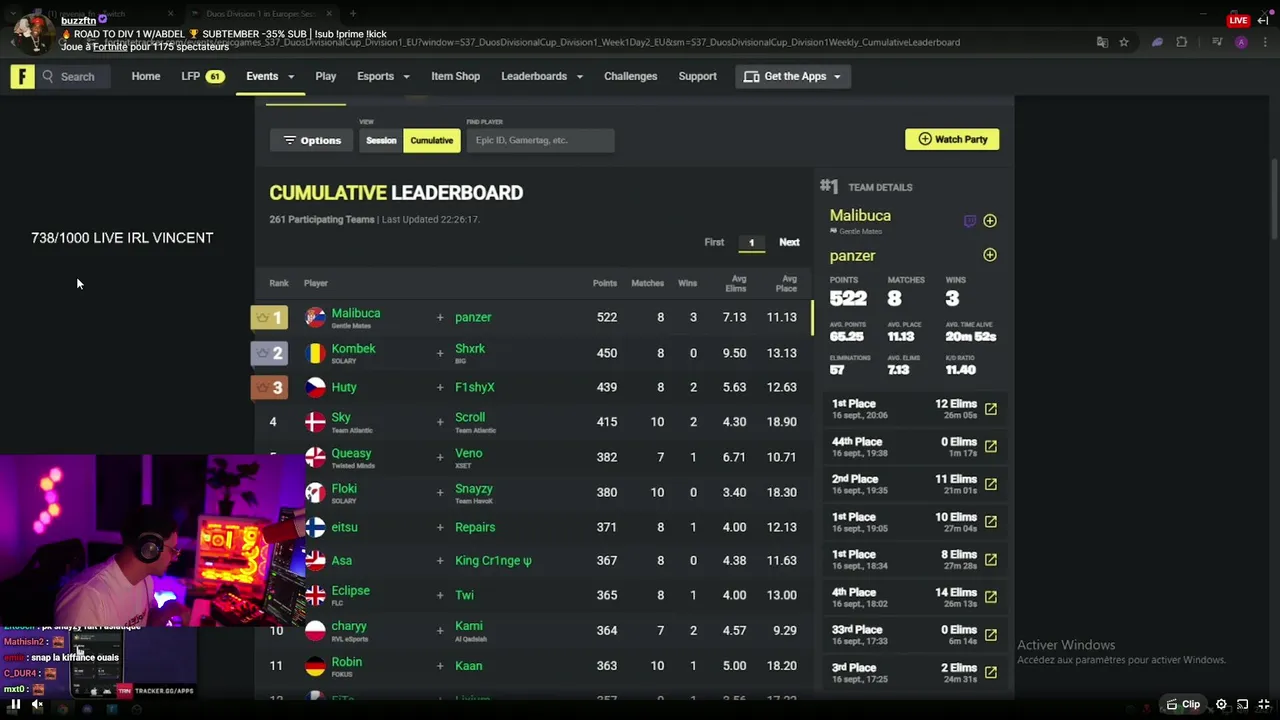The image size is (1280, 720).
Task: Pause the Twitch stream
Action: 15,704
